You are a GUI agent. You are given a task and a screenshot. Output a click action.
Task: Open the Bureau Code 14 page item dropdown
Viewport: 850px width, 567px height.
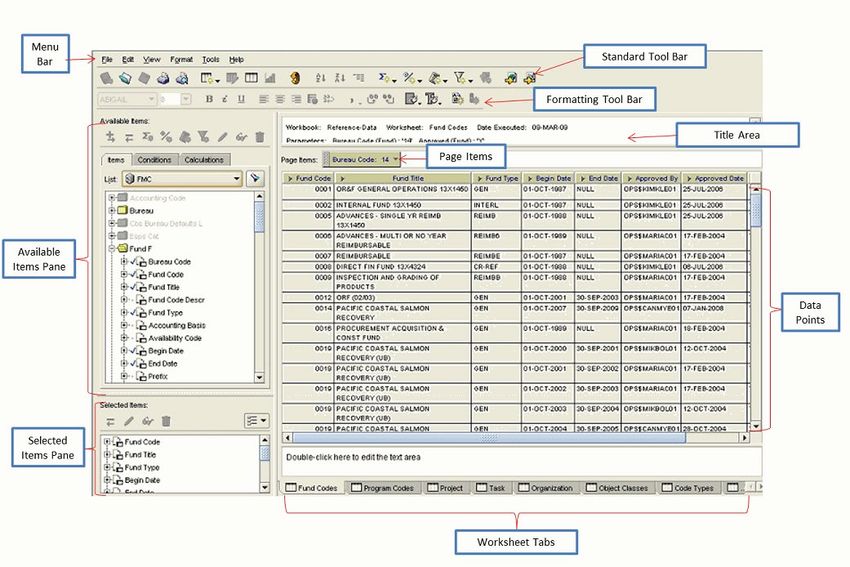click(397, 159)
